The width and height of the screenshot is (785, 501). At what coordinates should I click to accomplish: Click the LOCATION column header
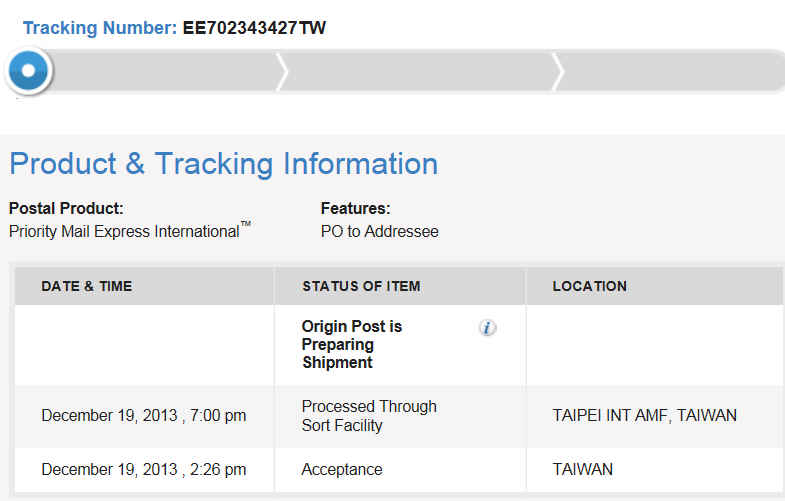pyautogui.click(x=590, y=286)
